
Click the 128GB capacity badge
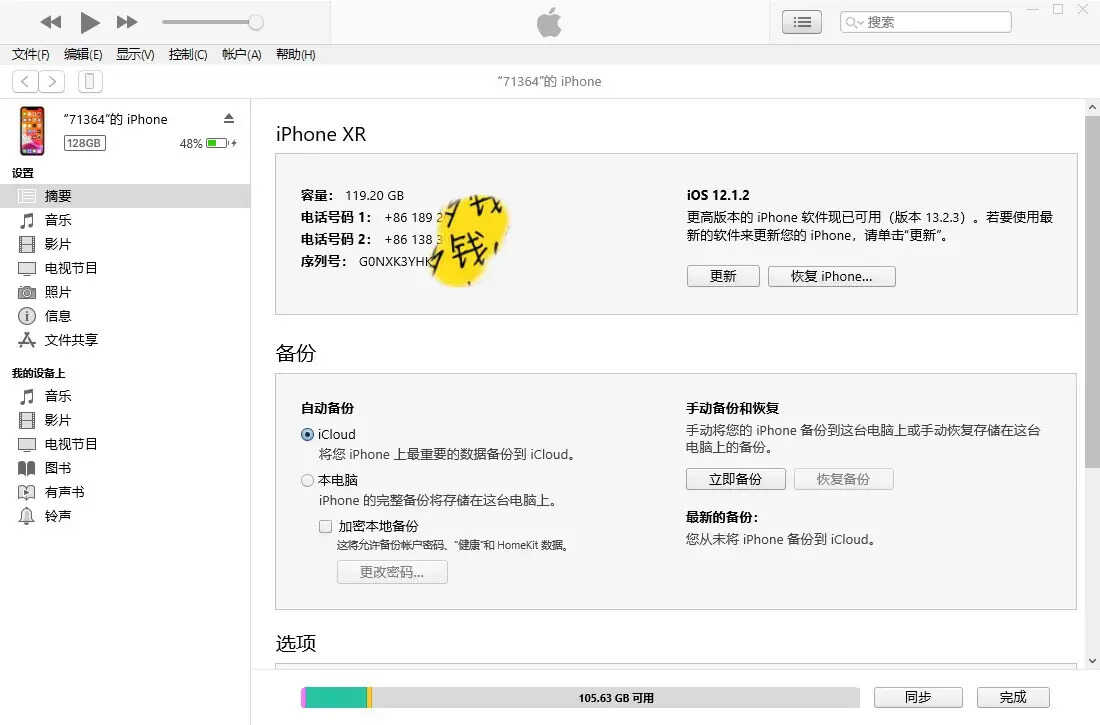click(x=84, y=143)
